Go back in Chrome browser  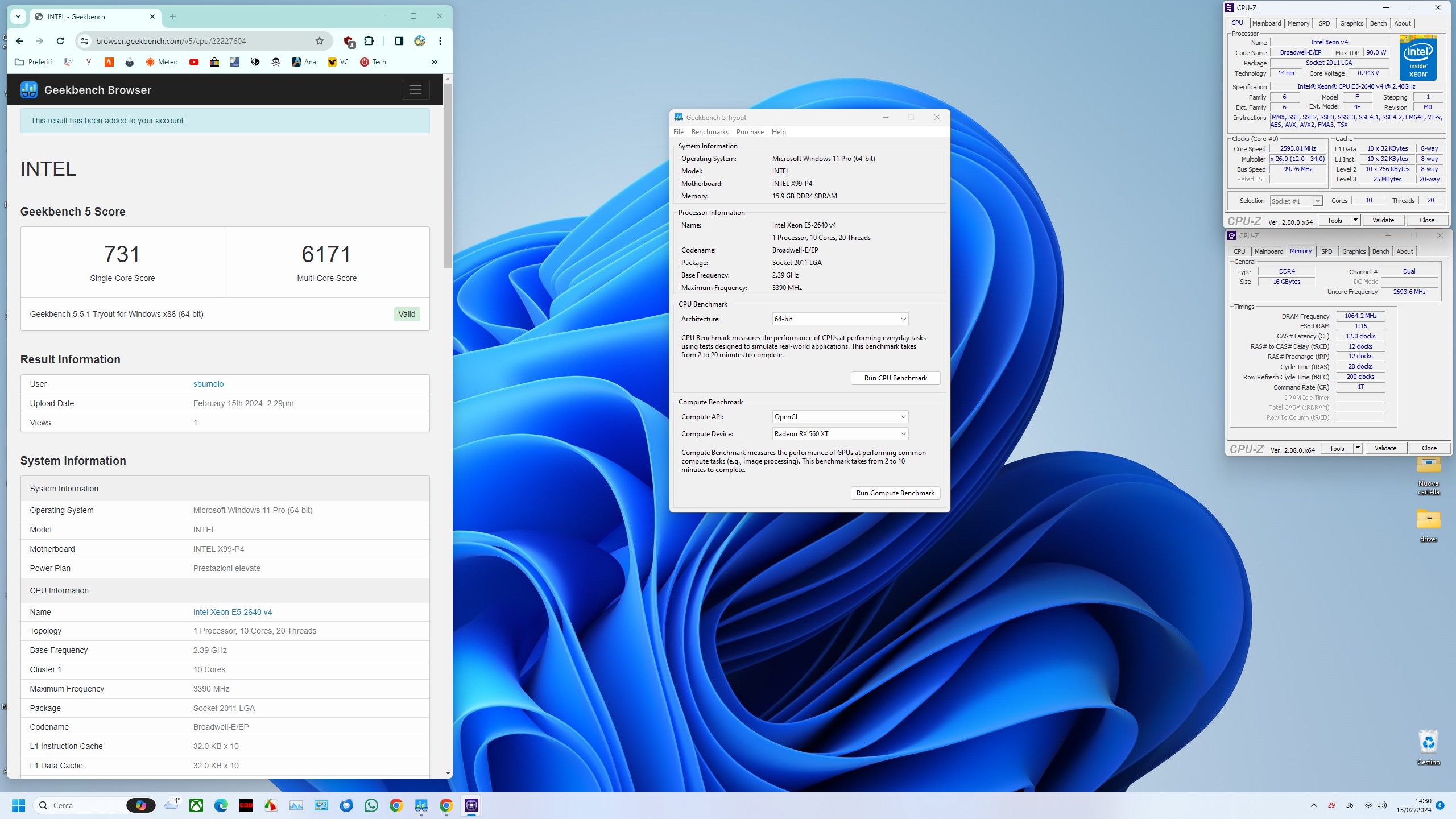19,41
